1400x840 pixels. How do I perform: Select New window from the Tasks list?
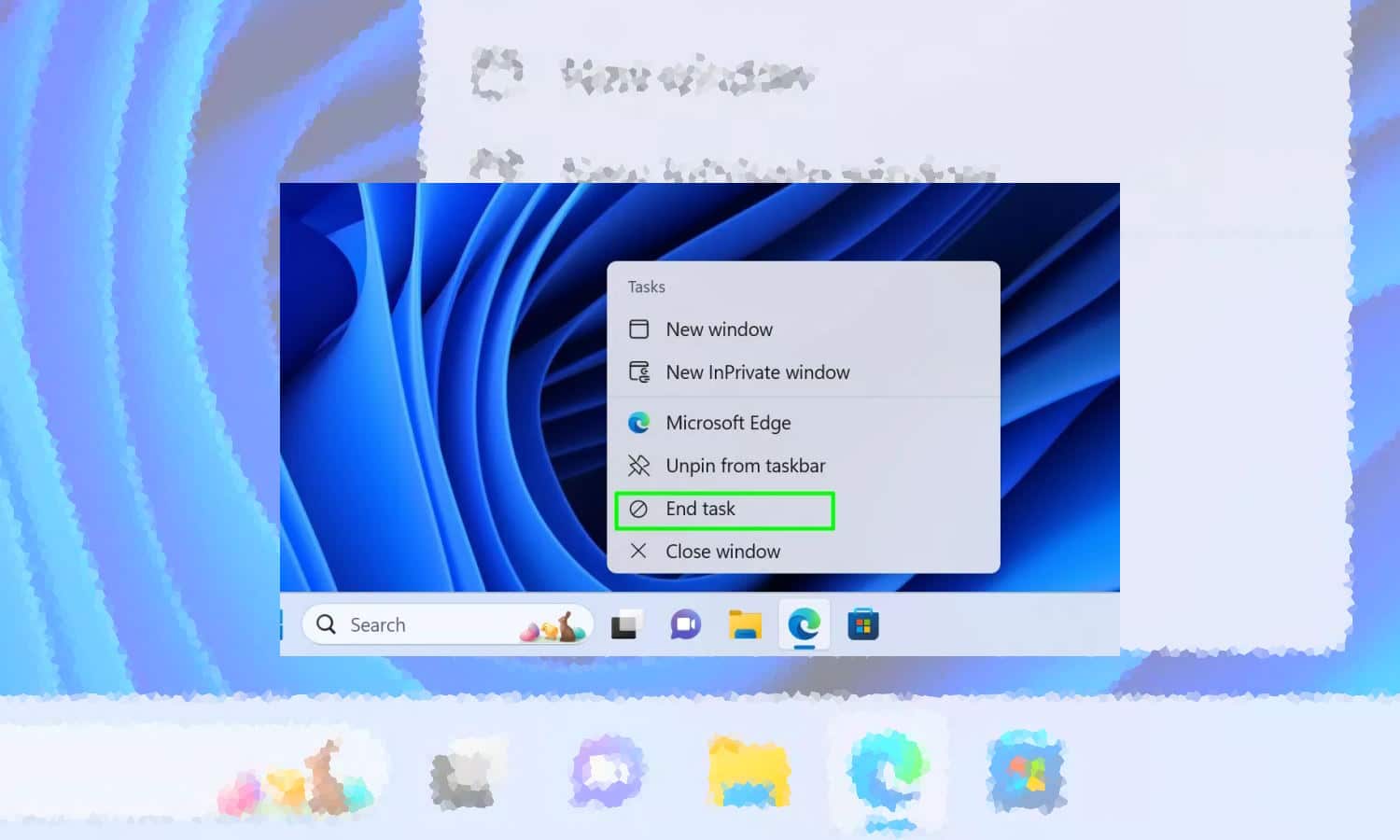[x=719, y=329]
